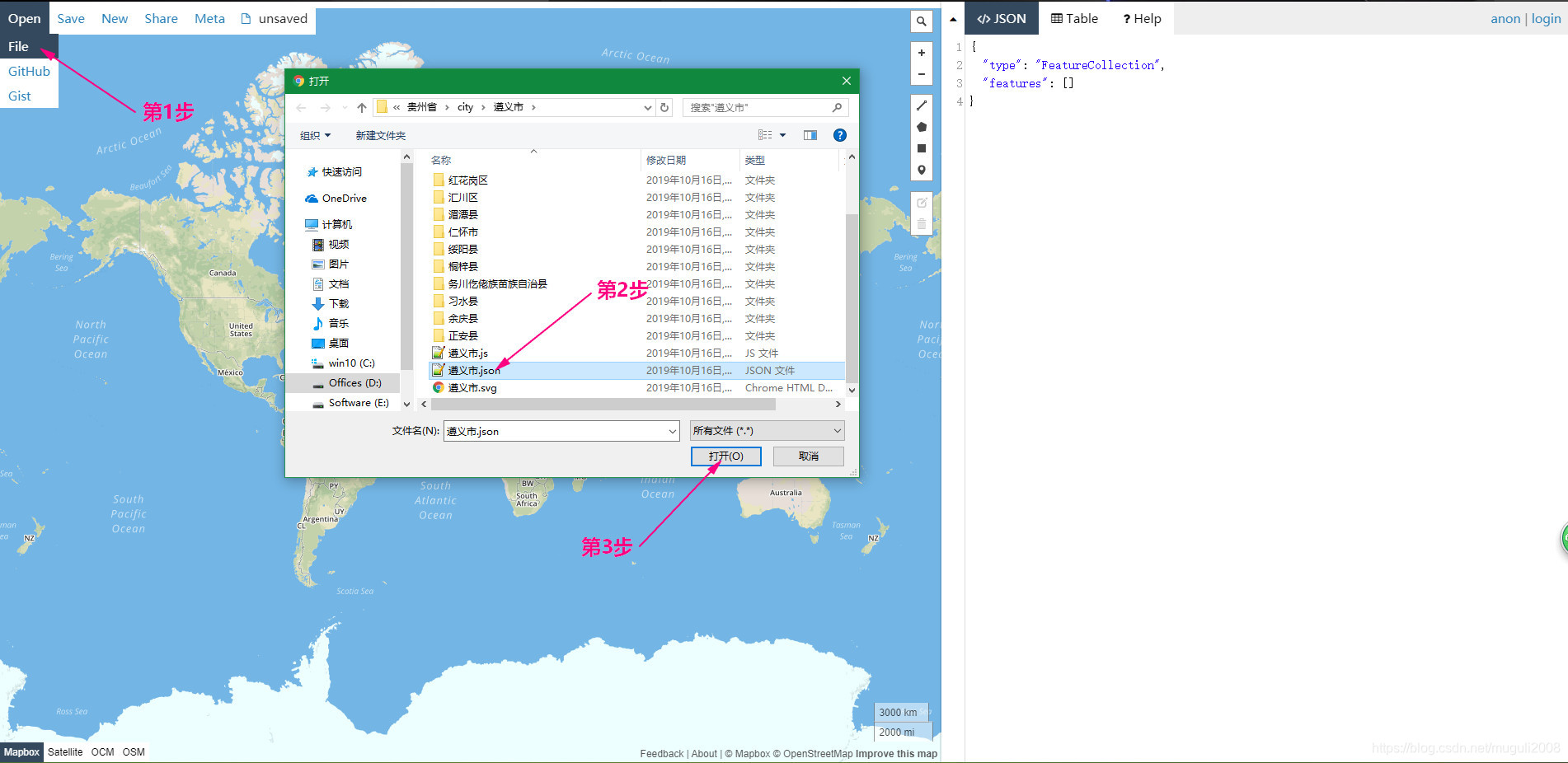Click the Save menu
The width and height of the screenshot is (1568, 763).
coord(71,18)
